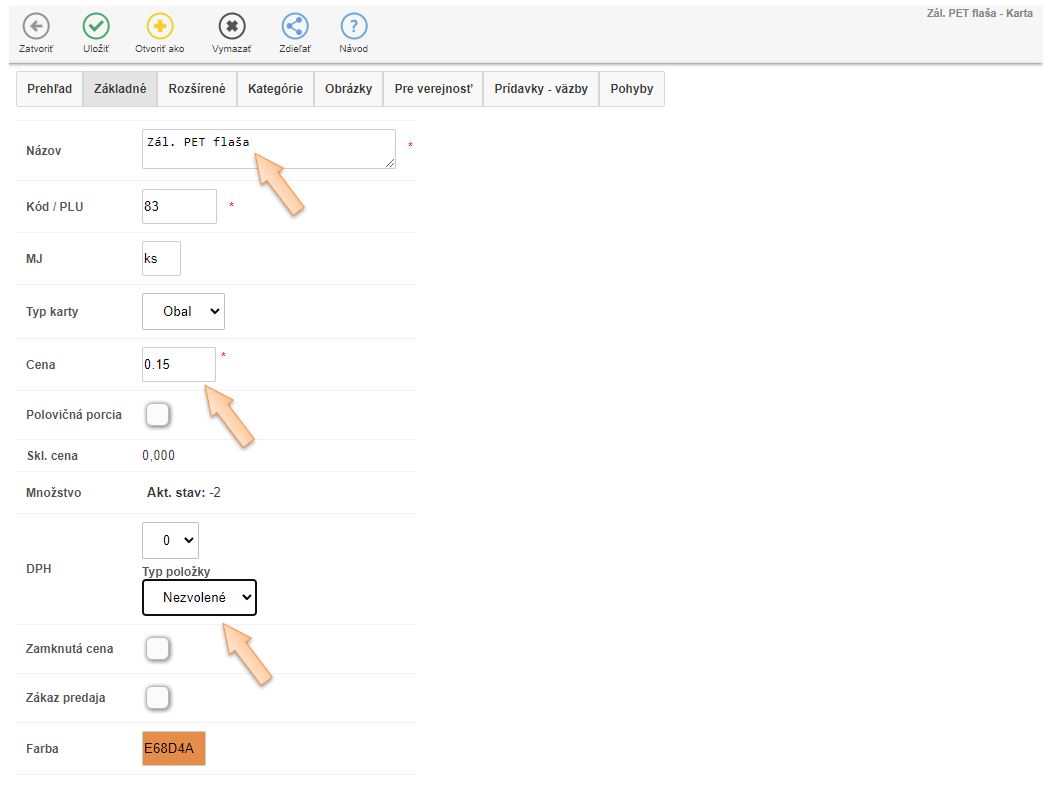Toggle the Zamknutá cena checkbox
The image size is (1050, 785).
point(158,649)
